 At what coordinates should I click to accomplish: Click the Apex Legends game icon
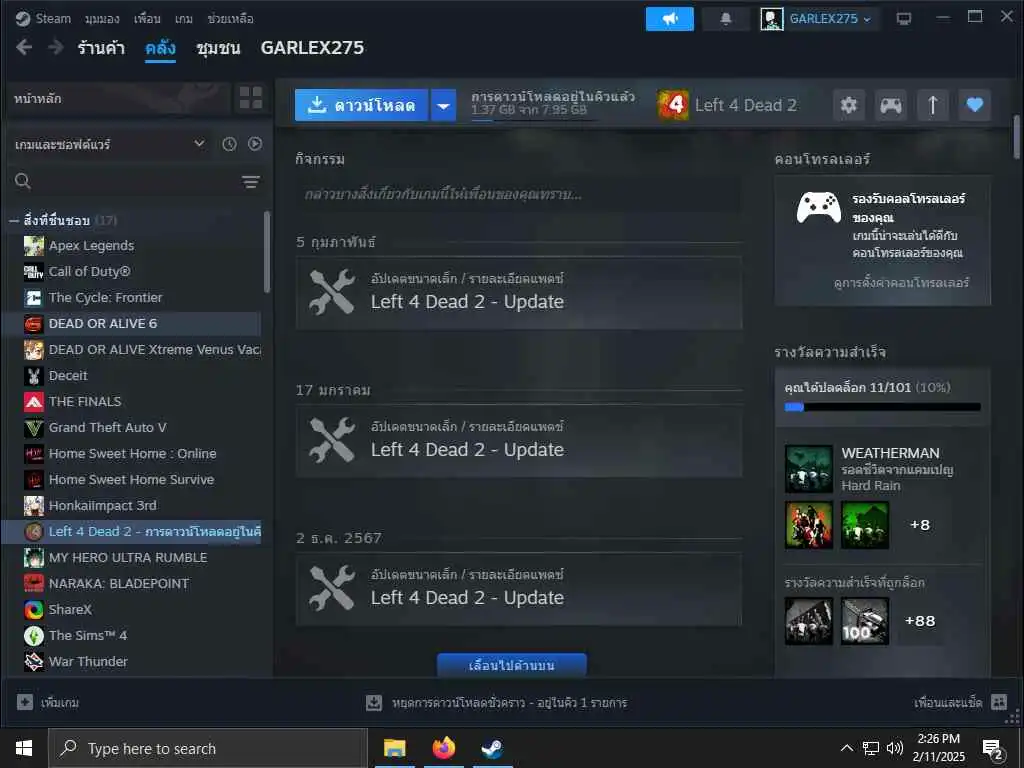point(33,246)
